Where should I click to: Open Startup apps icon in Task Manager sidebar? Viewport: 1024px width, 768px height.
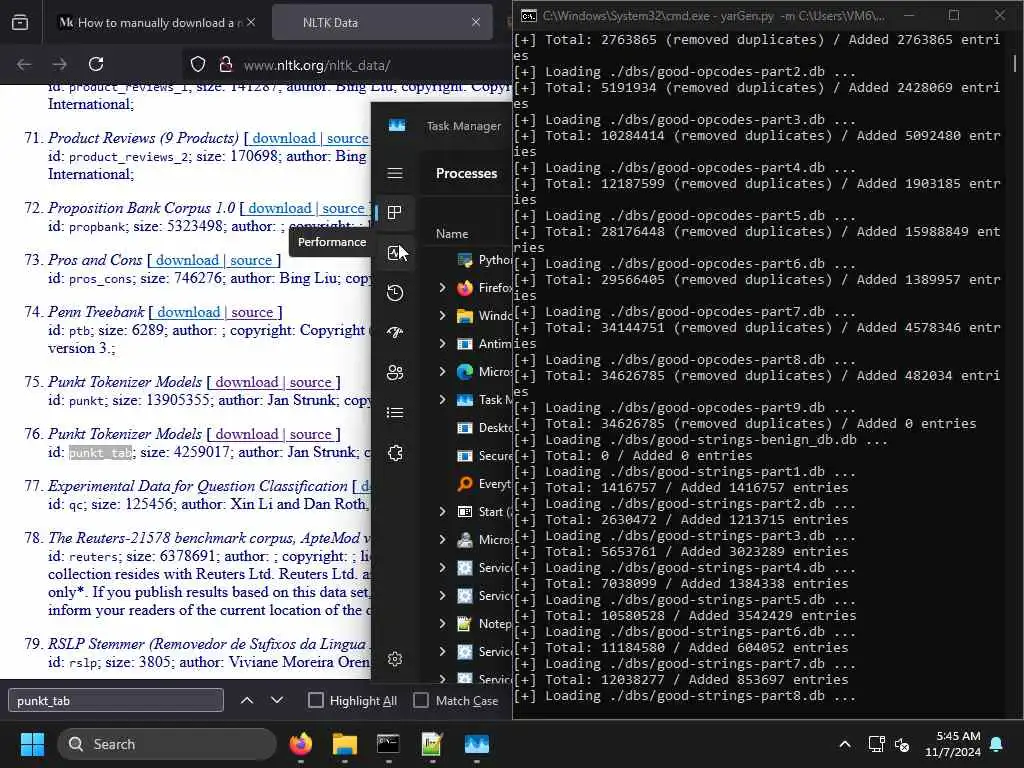click(x=394, y=332)
